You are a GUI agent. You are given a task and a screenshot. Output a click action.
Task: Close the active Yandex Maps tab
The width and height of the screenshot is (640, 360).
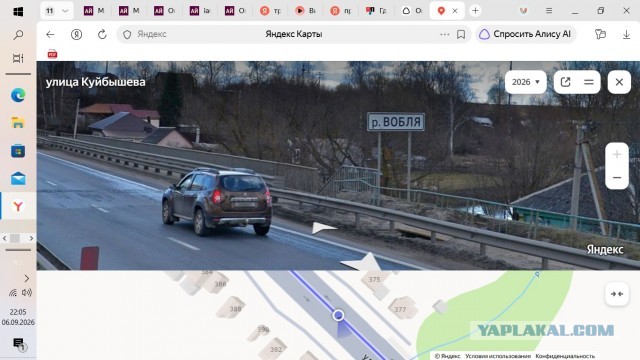click(x=455, y=11)
